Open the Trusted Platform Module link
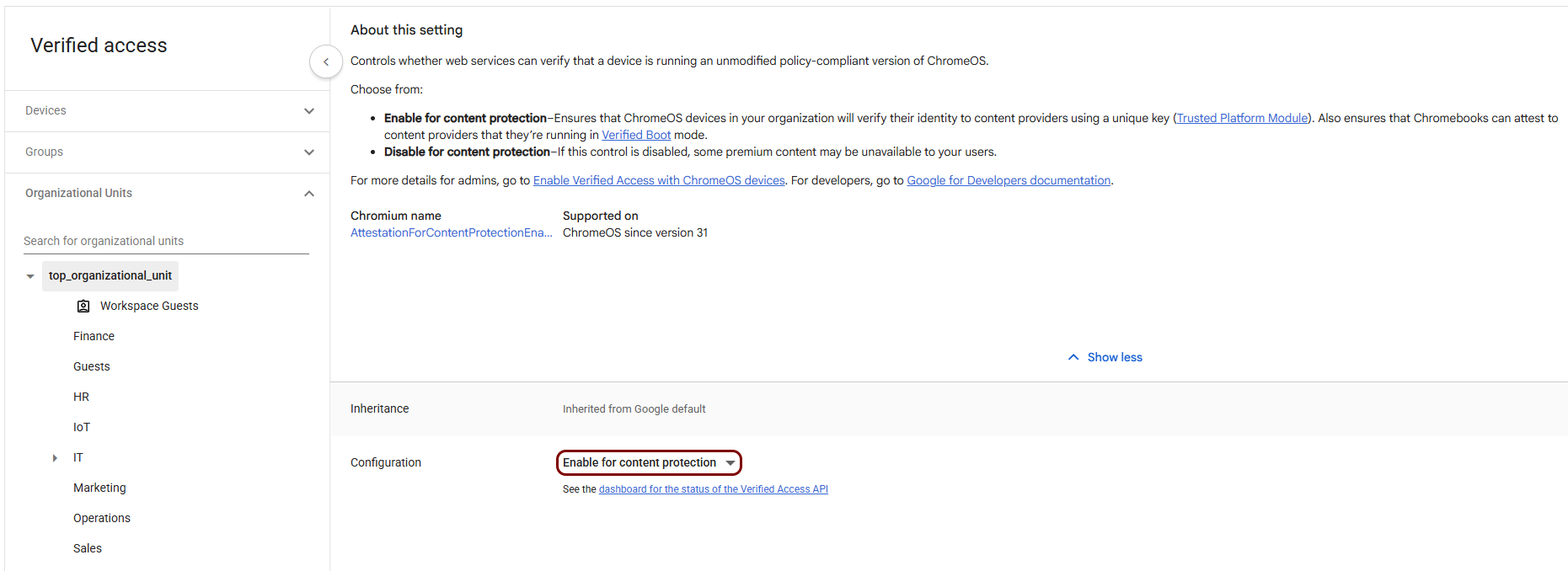The height and width of the screenshot is (571, 1568). click(1242, 118)
